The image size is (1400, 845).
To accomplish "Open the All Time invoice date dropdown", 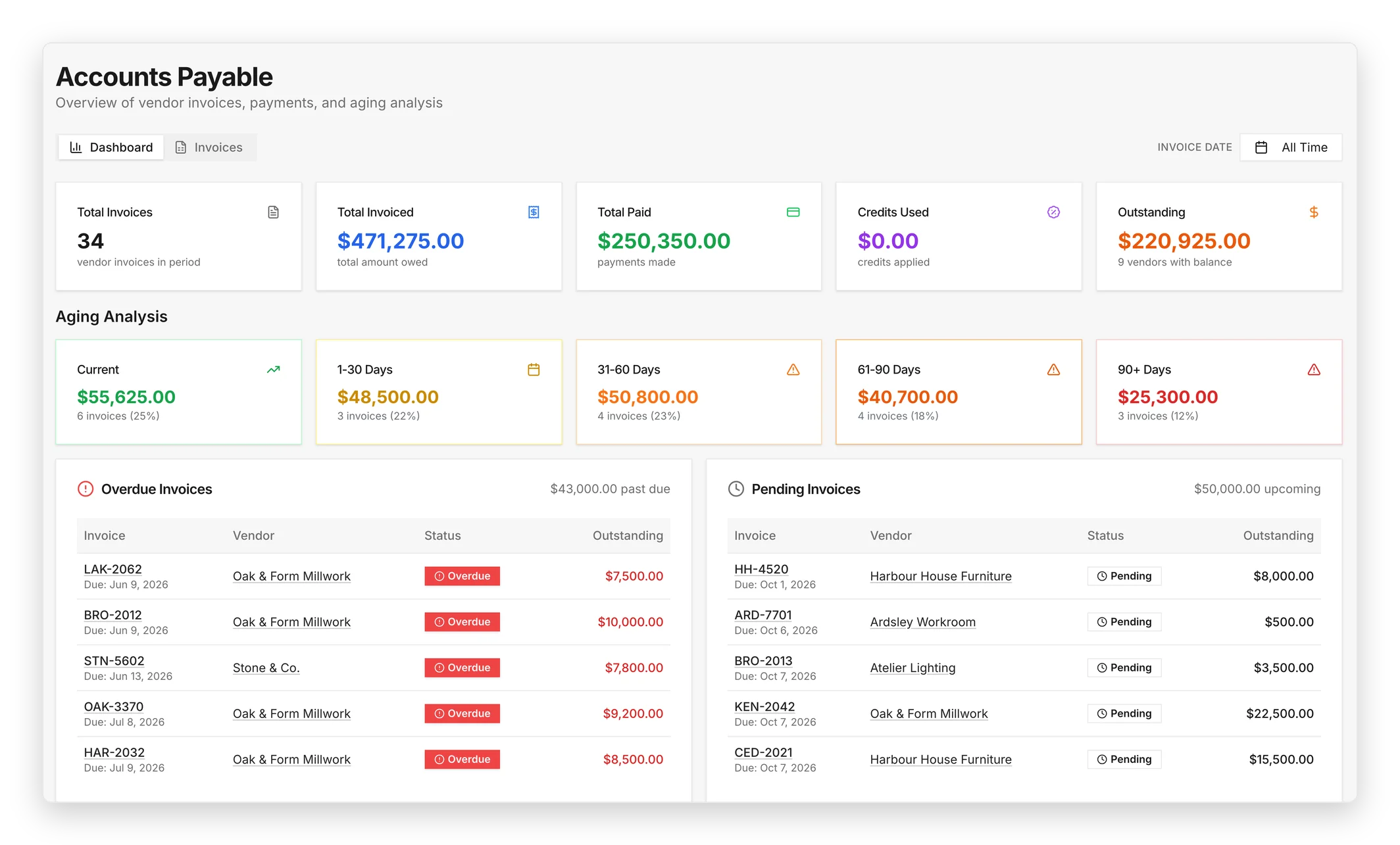I will tap(1291, 147).
